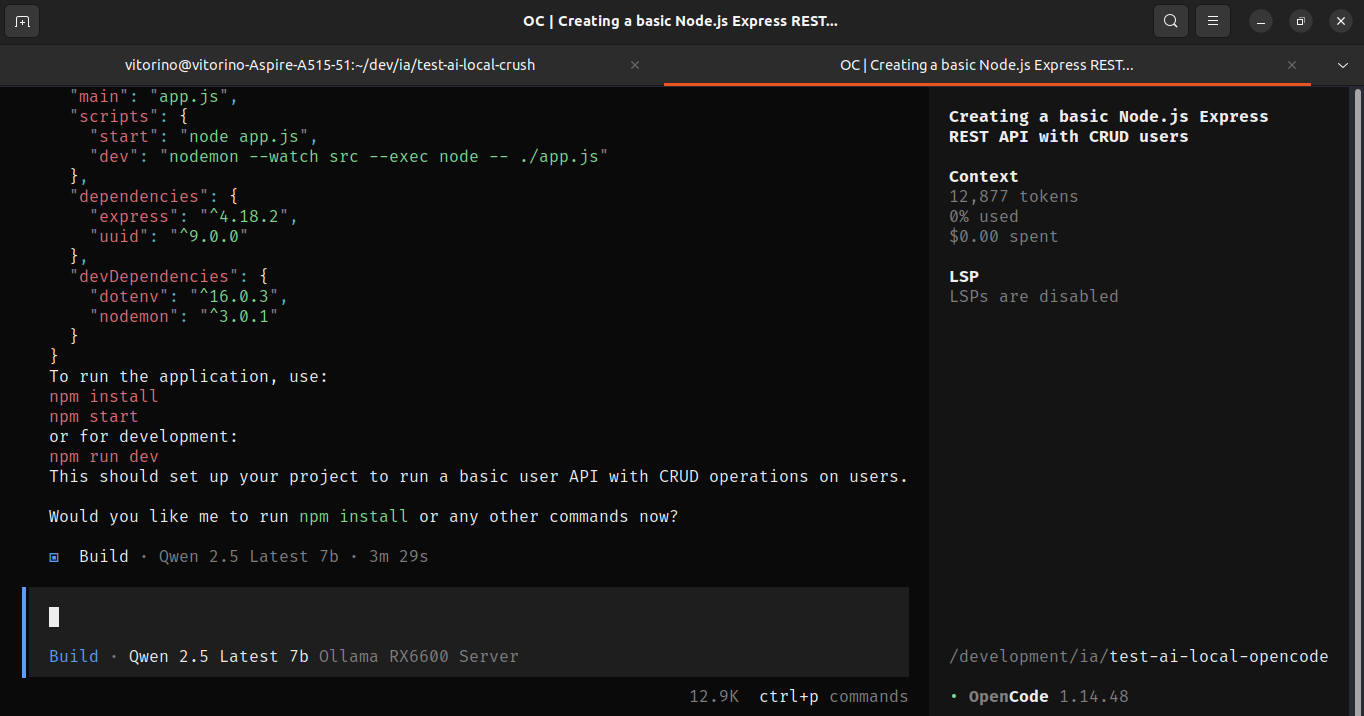Click the 0% used text
1364x716 pixels.
984,216
